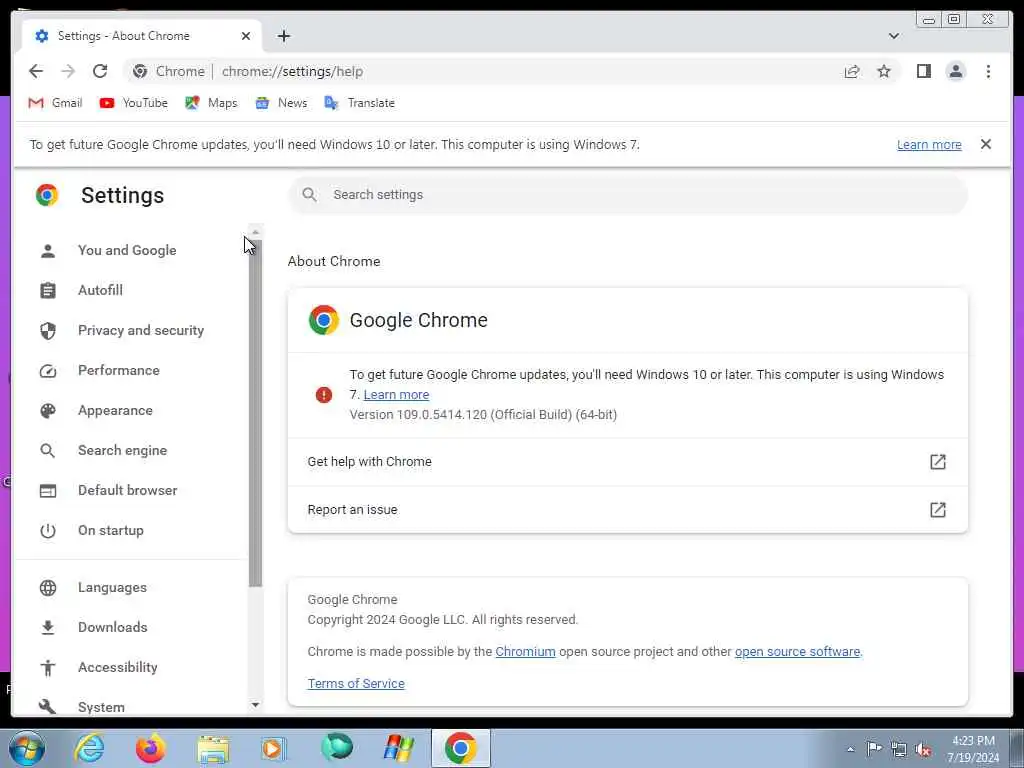Open the Translate bookmark
The height and width of the screenshot is (768, 1024).
(359, 103)
